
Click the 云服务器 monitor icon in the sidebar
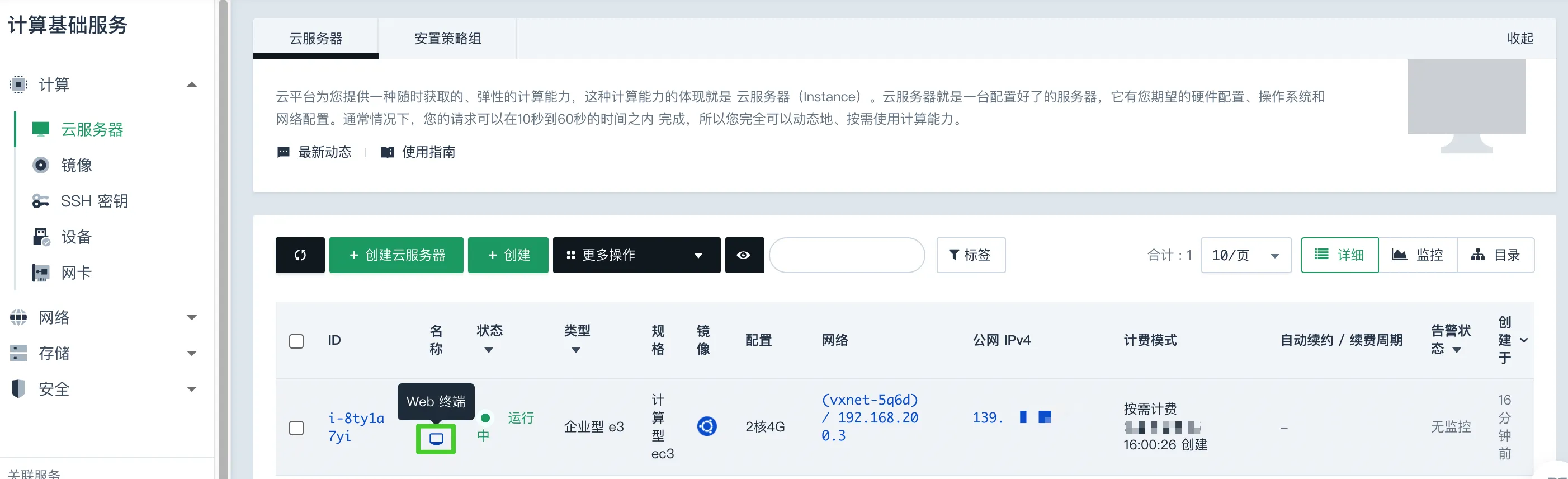coord(41,129)
